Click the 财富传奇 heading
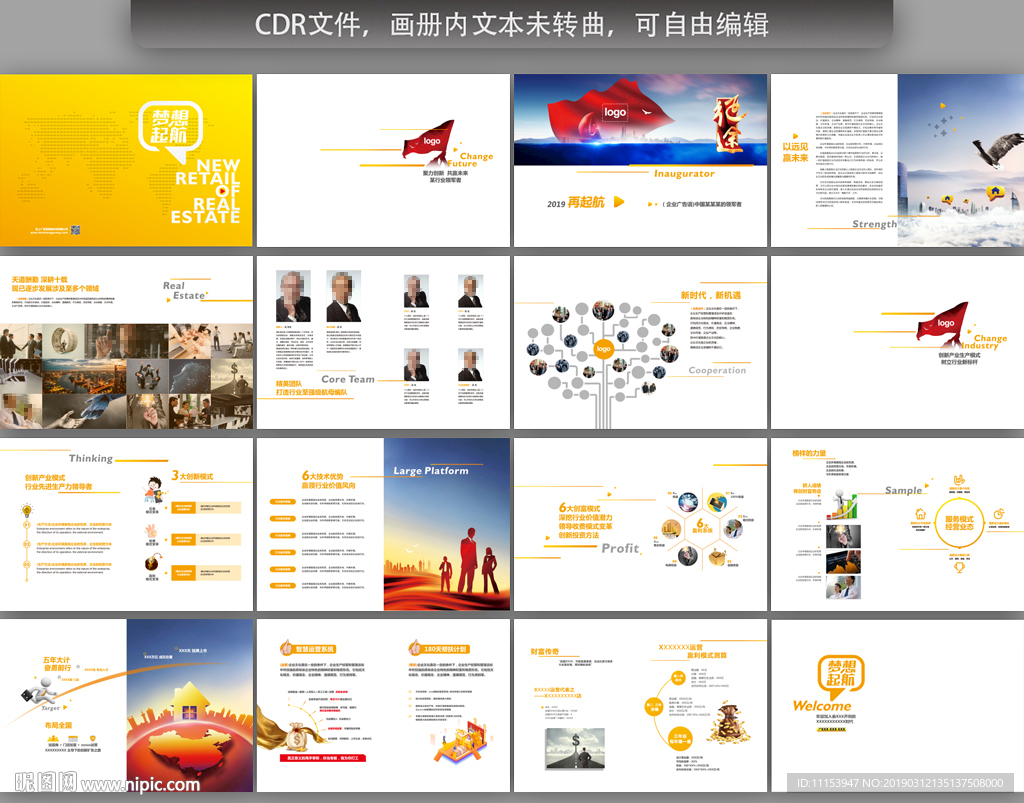Viewport: 1024px width, 803px height. 545,652
